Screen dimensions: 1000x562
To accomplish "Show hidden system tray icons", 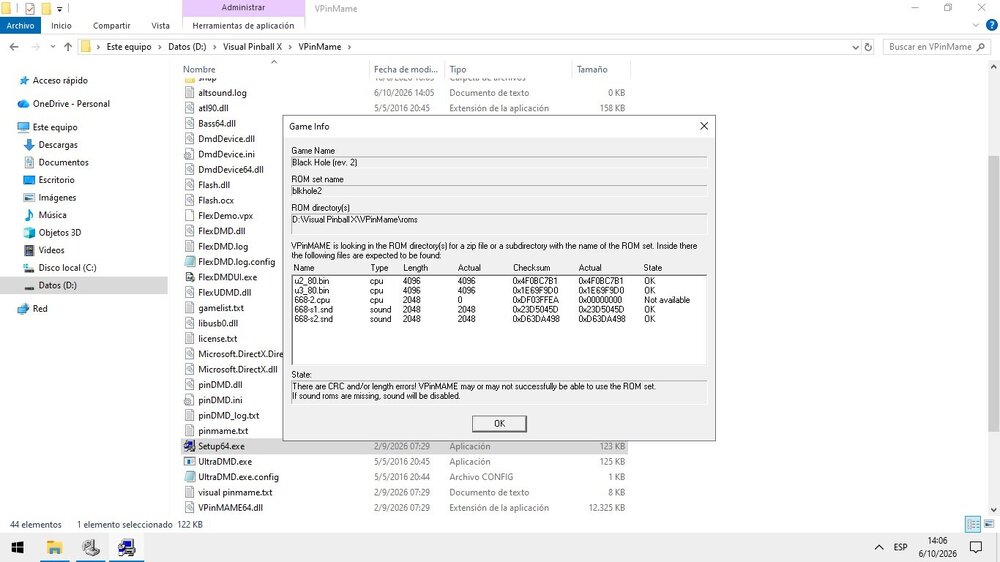I will tap(879, 547).
